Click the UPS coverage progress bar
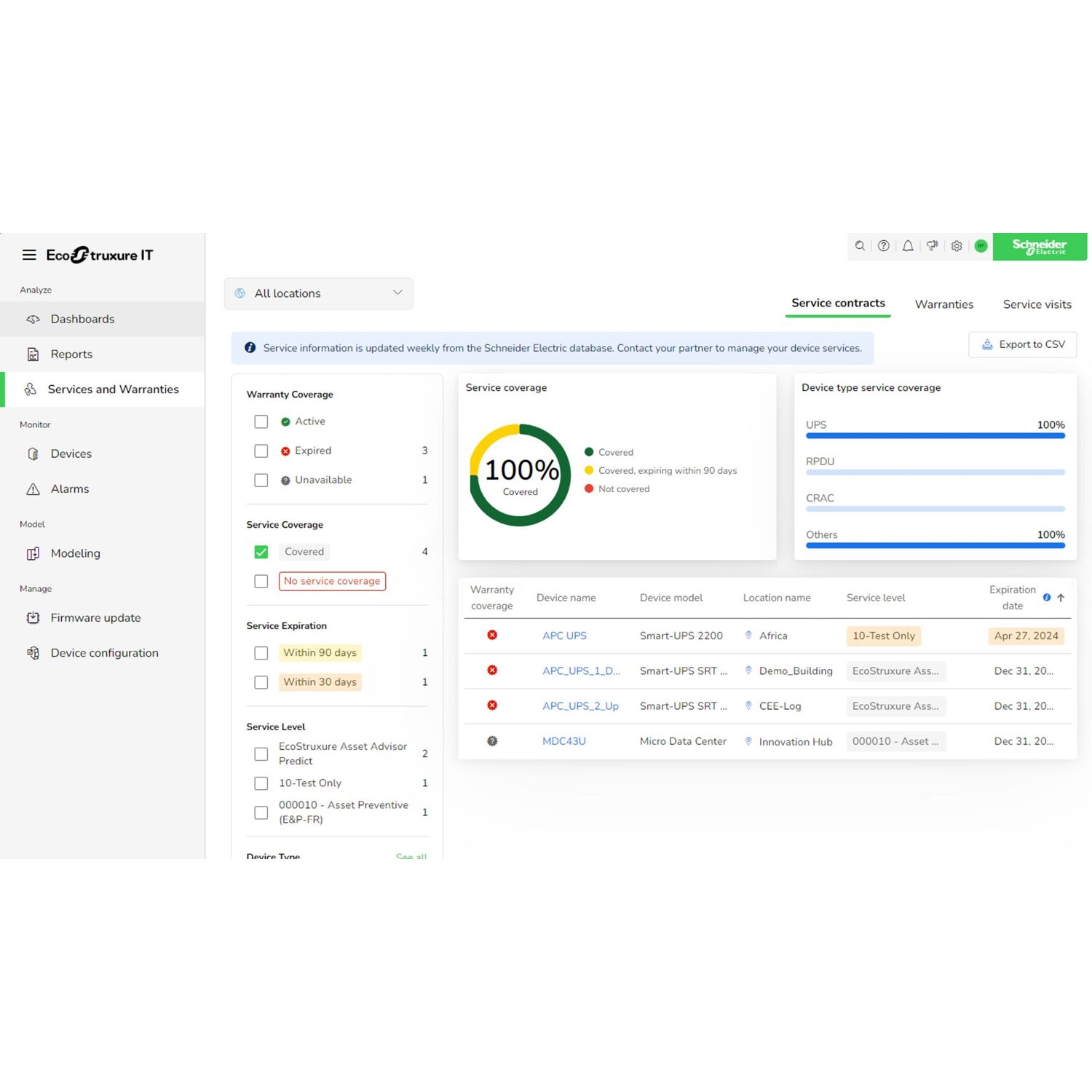1092x1092 pixels. (934, 435)
